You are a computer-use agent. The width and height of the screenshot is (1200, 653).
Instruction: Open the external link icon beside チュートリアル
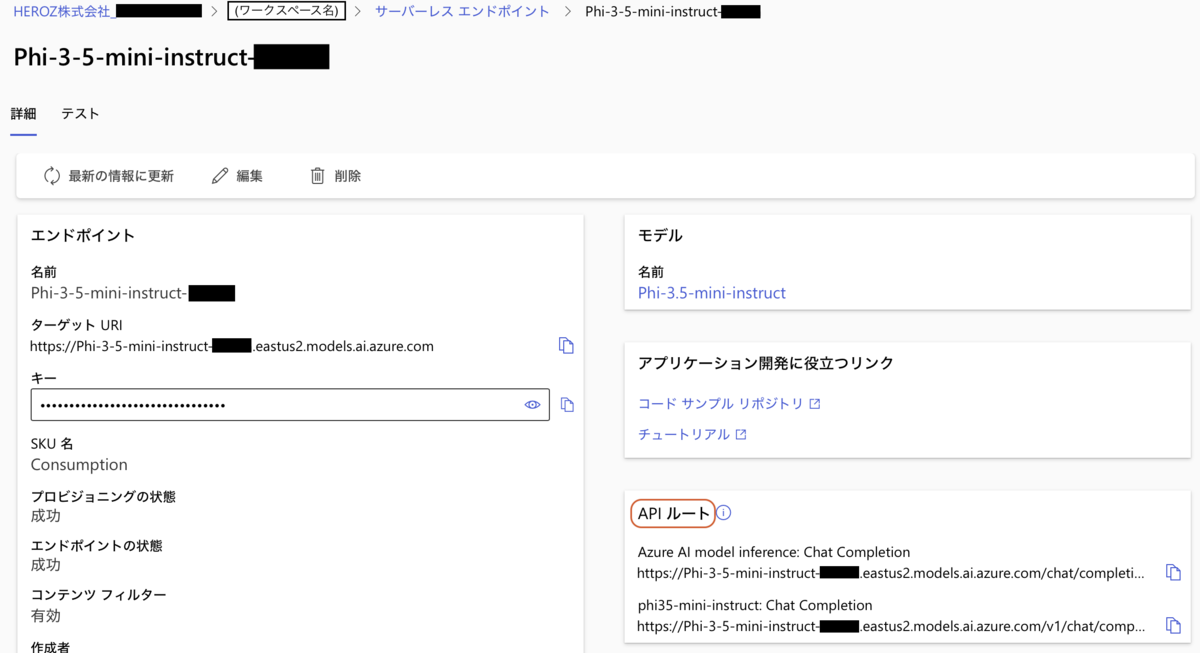tap(741, 435)
